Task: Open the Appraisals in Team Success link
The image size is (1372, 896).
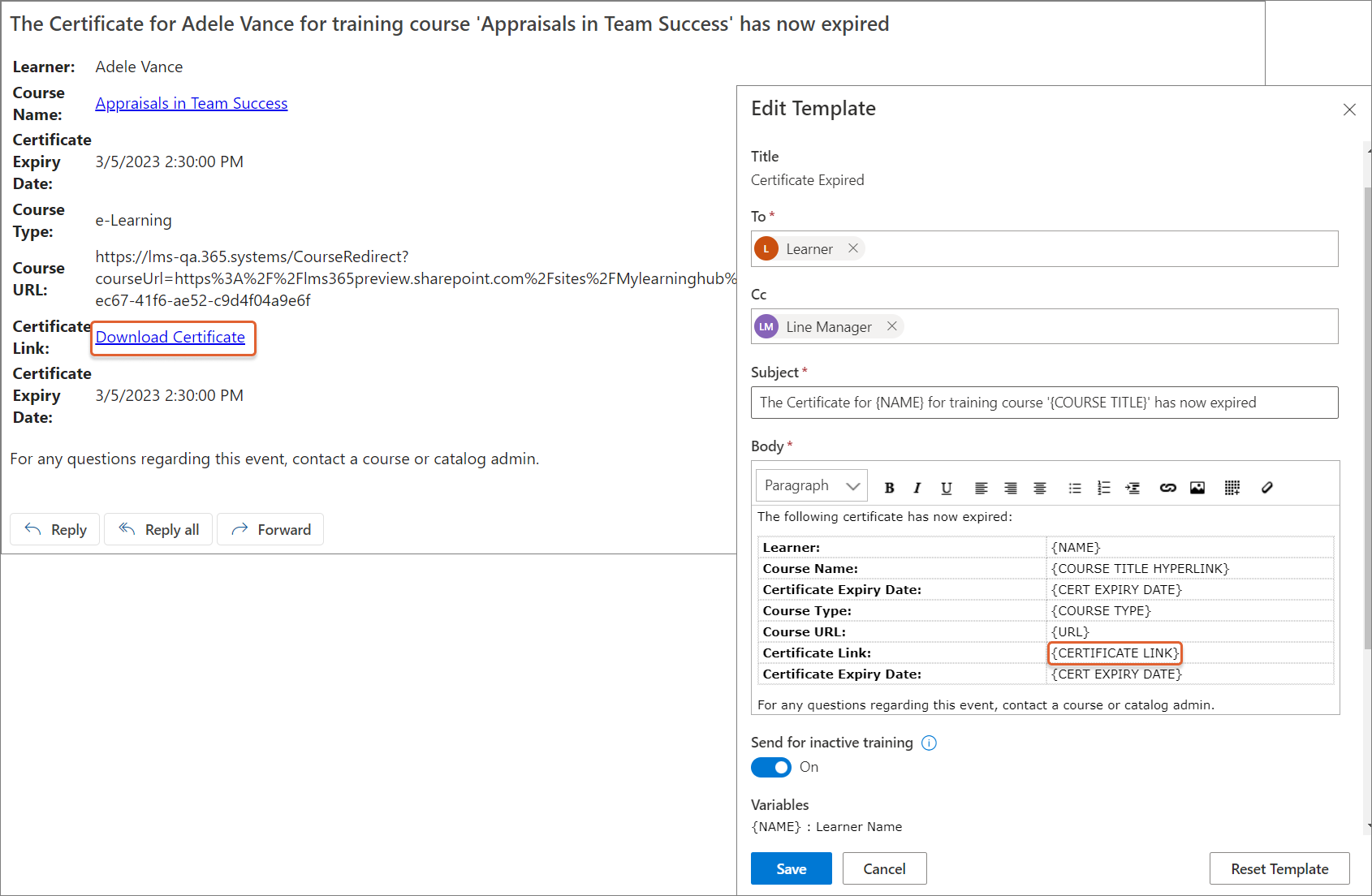Action: pyautogui.click(x=192, y=103)
